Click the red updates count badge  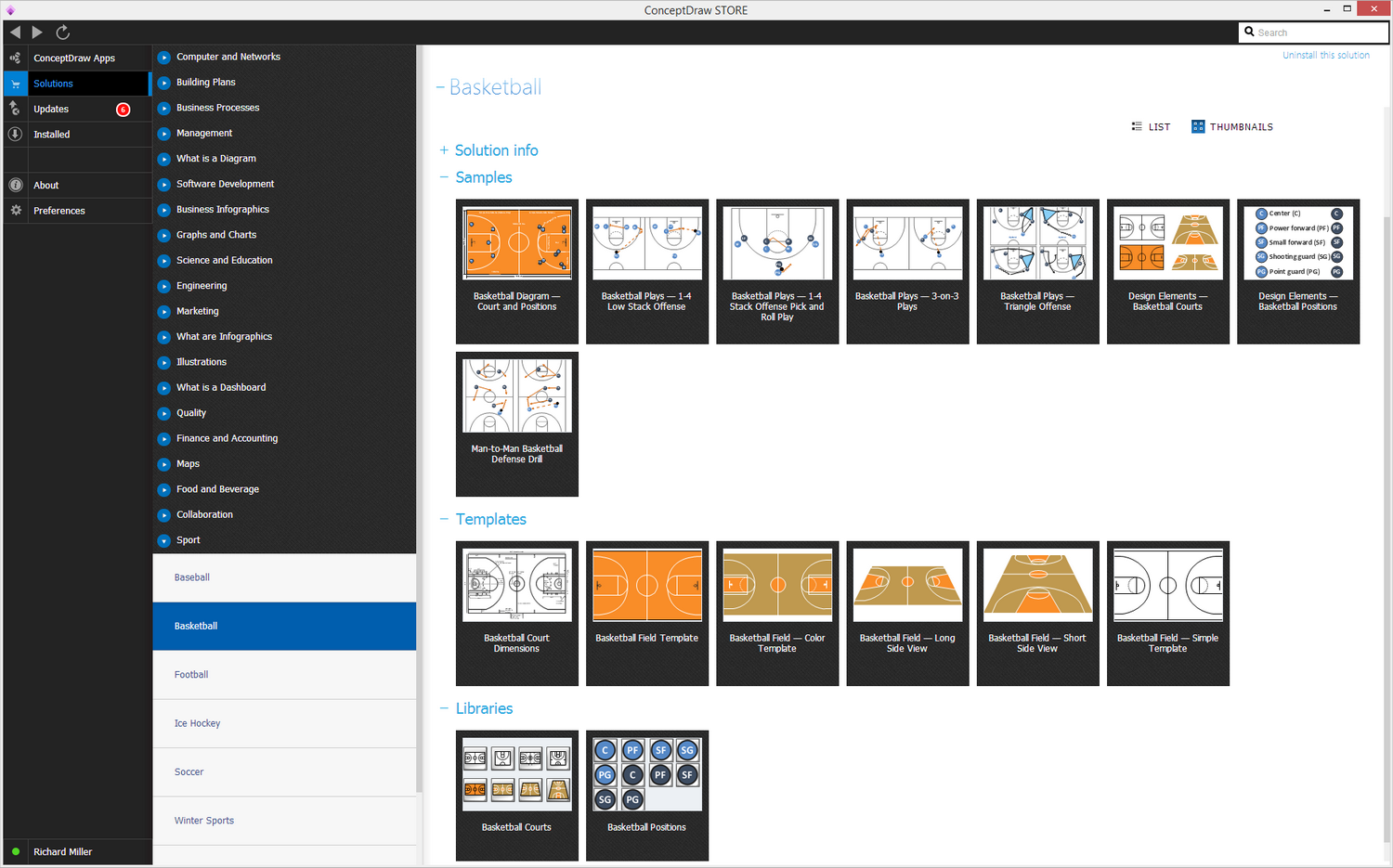coord(123,110)
